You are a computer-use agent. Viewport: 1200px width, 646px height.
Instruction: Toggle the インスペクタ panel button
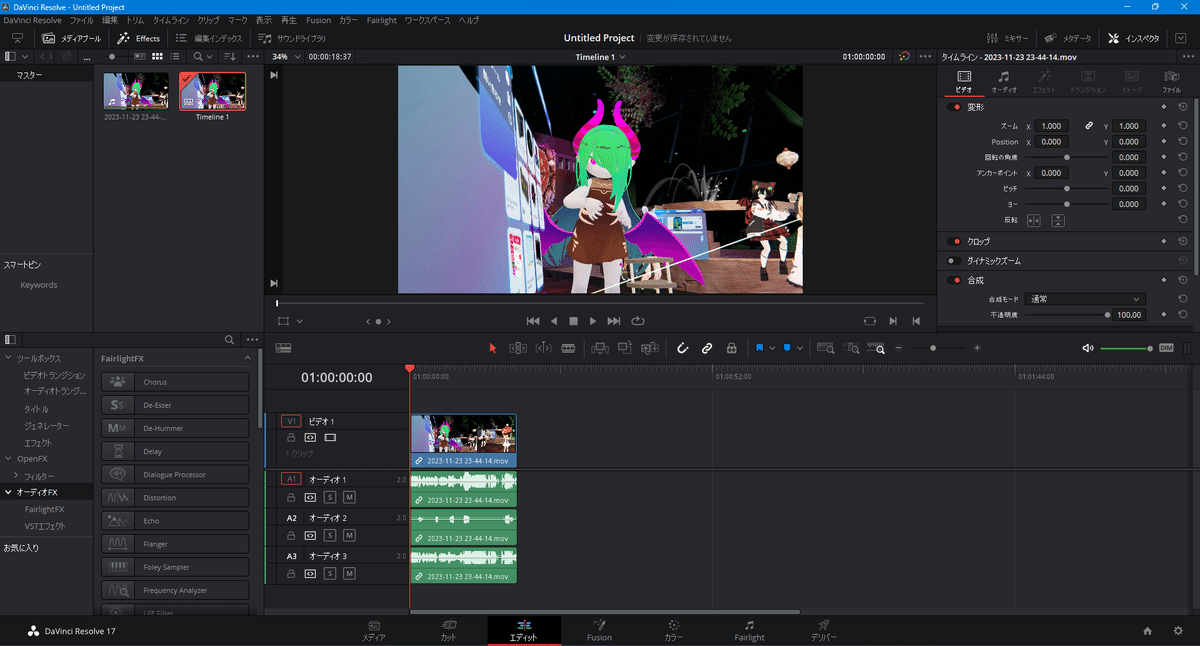point(1134,38)
